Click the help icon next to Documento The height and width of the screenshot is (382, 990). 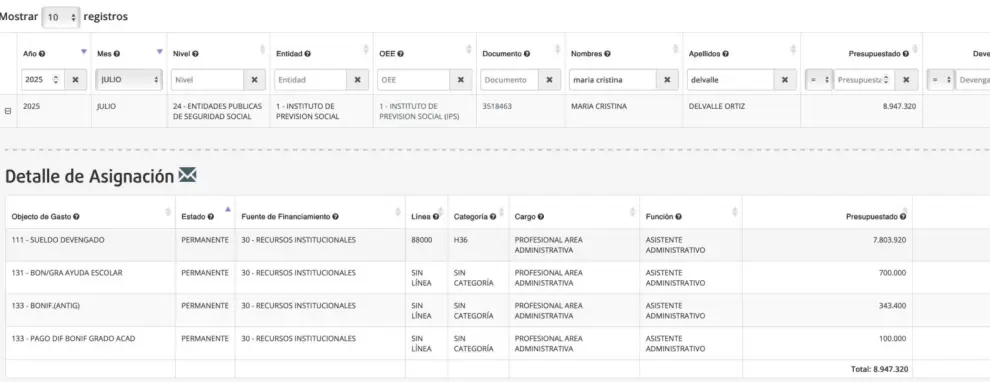click(x=527, y=54)
